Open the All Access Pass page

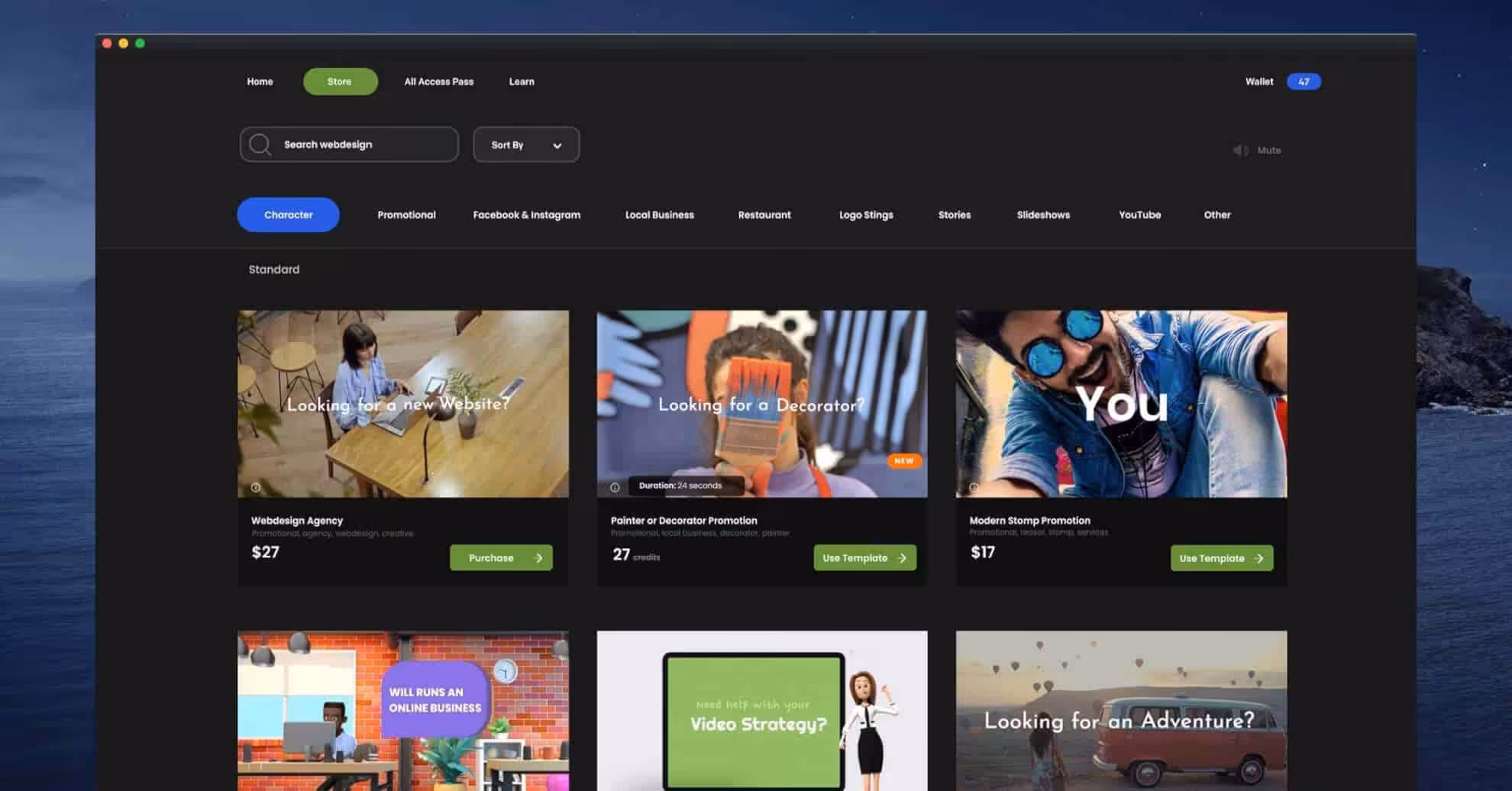438,82
